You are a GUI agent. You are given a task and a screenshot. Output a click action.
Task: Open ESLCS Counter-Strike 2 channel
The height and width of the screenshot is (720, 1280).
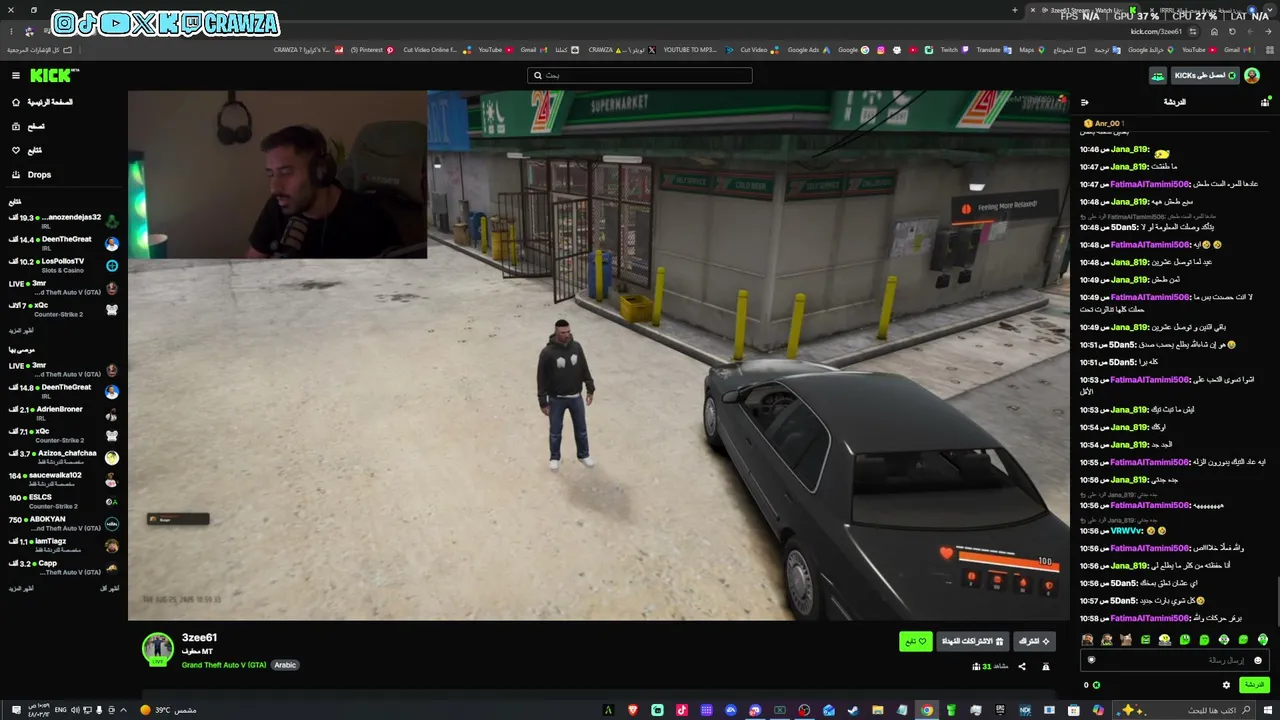[63, 501]
